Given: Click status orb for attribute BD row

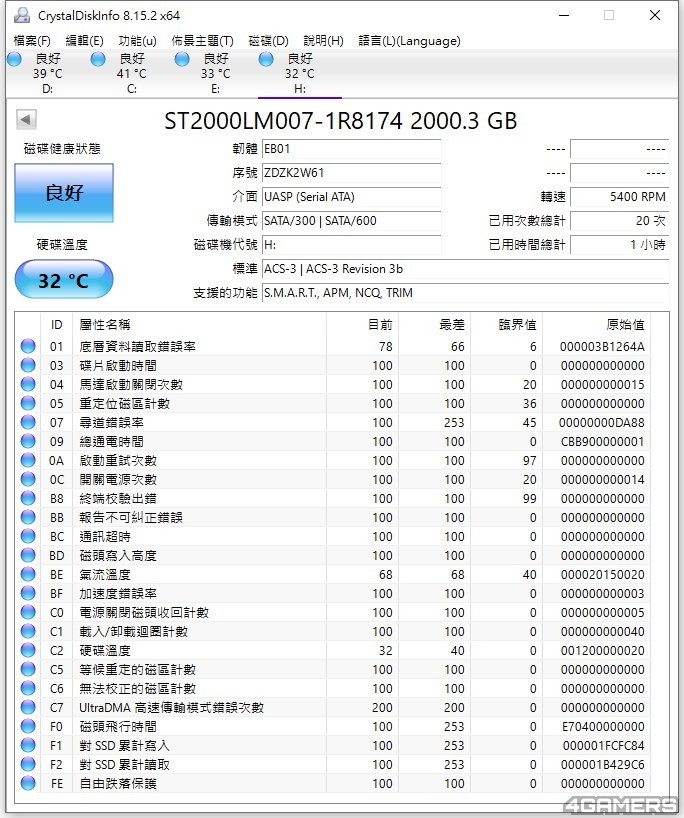Looking at the screenshot, I should click(28, 555).
